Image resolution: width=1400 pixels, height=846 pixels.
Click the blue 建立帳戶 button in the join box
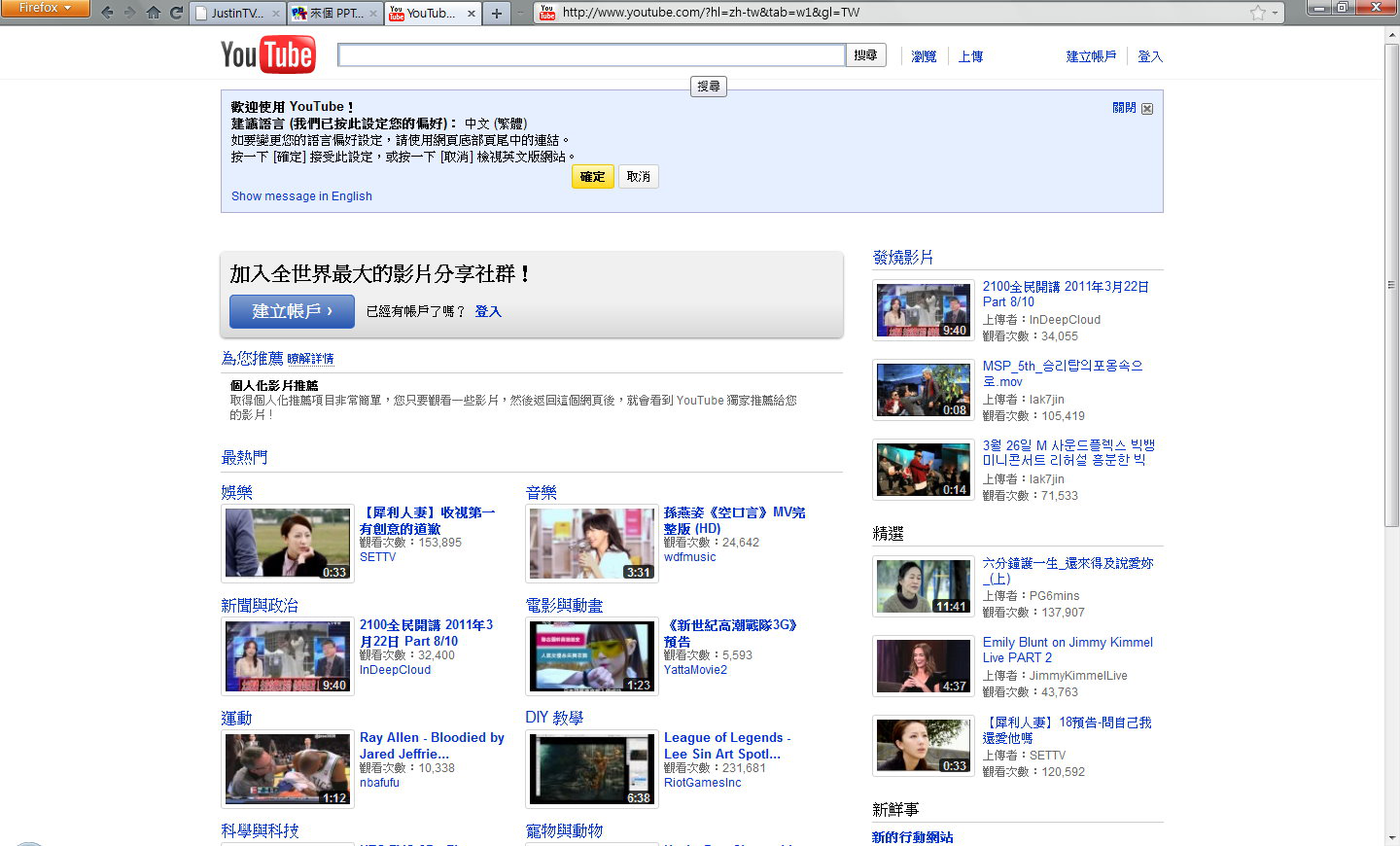click(x=292, y=311)
